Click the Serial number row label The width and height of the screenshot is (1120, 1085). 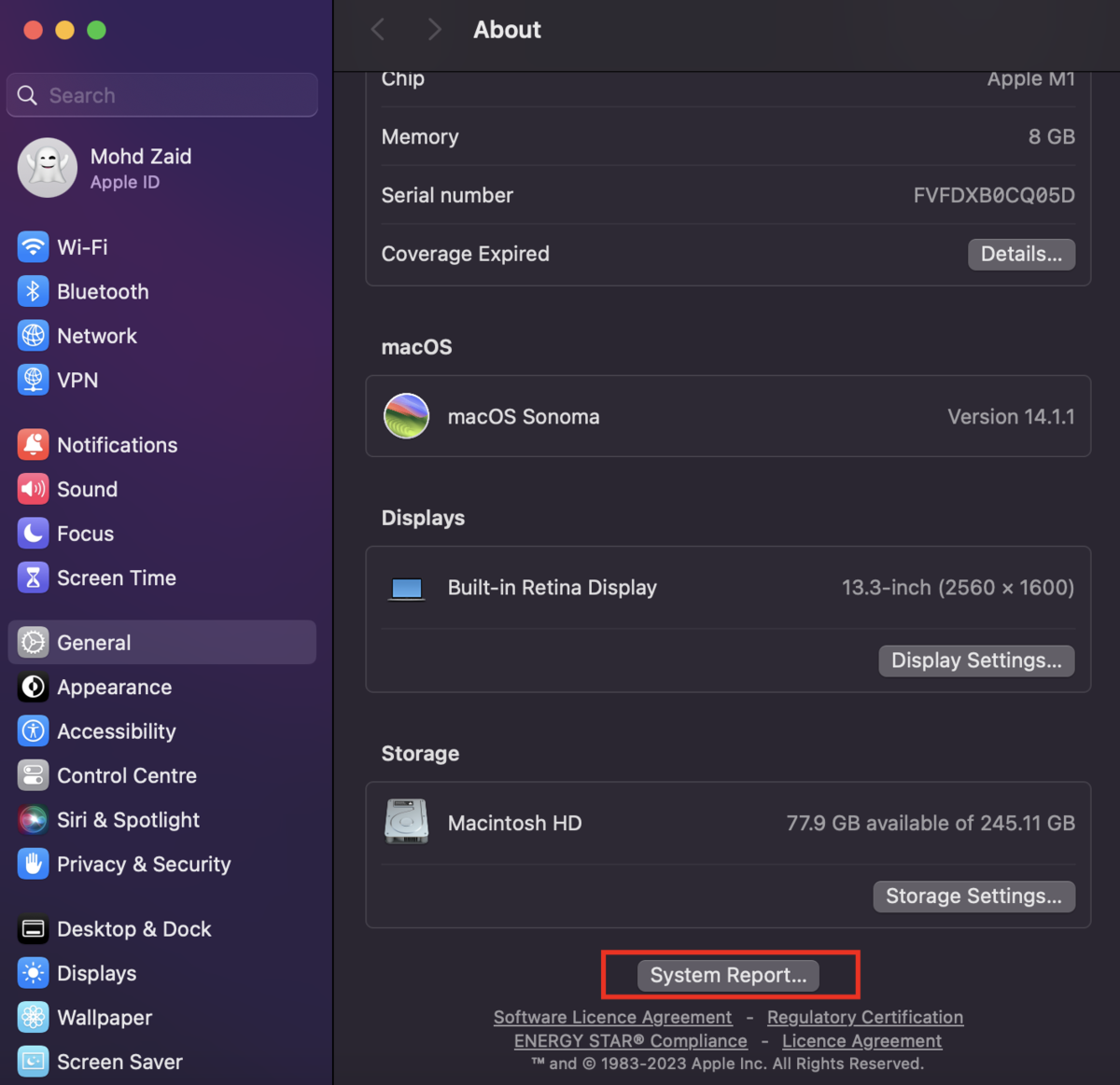click(x=447, y=195)
